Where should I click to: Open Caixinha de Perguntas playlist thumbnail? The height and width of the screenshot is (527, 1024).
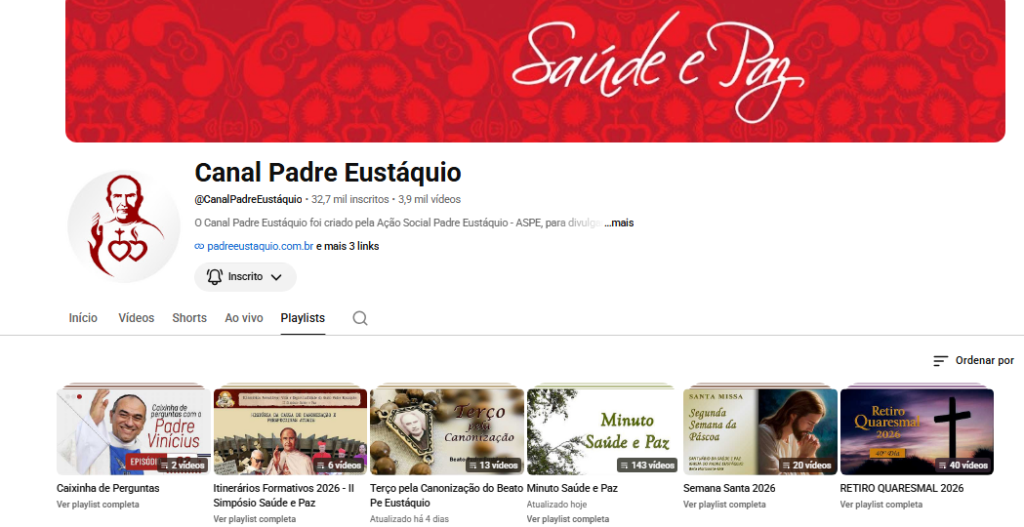[x=133, y=431]
